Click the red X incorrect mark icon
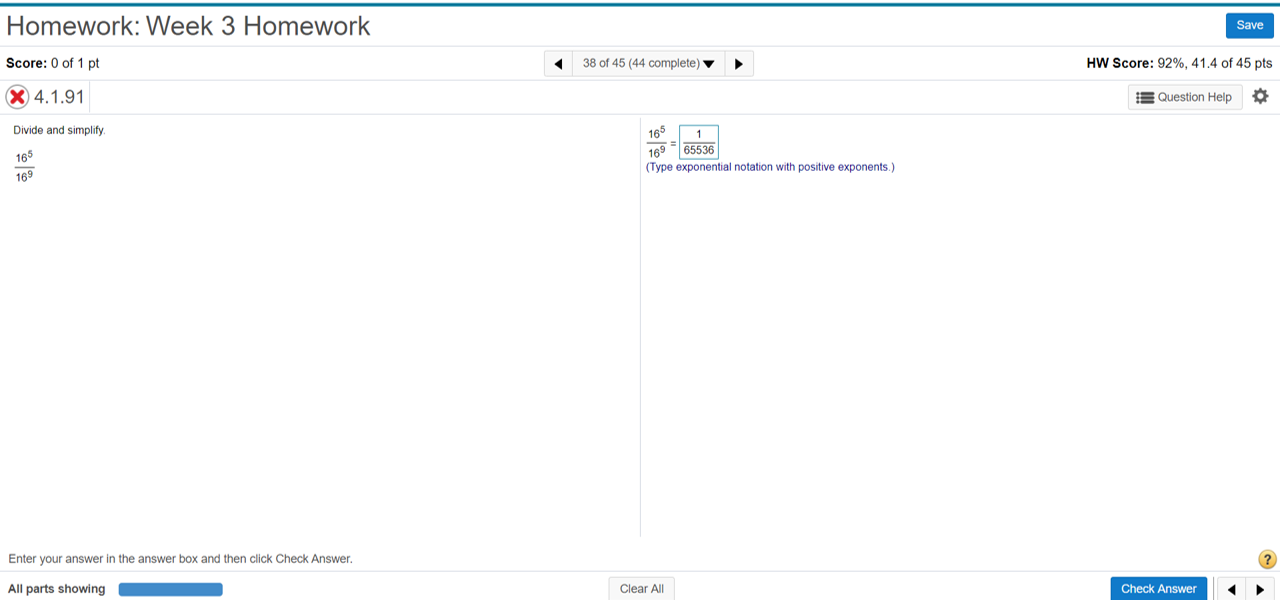This screenshot has width=1280, height=600. pyautogui.click(x=17, y=97)
